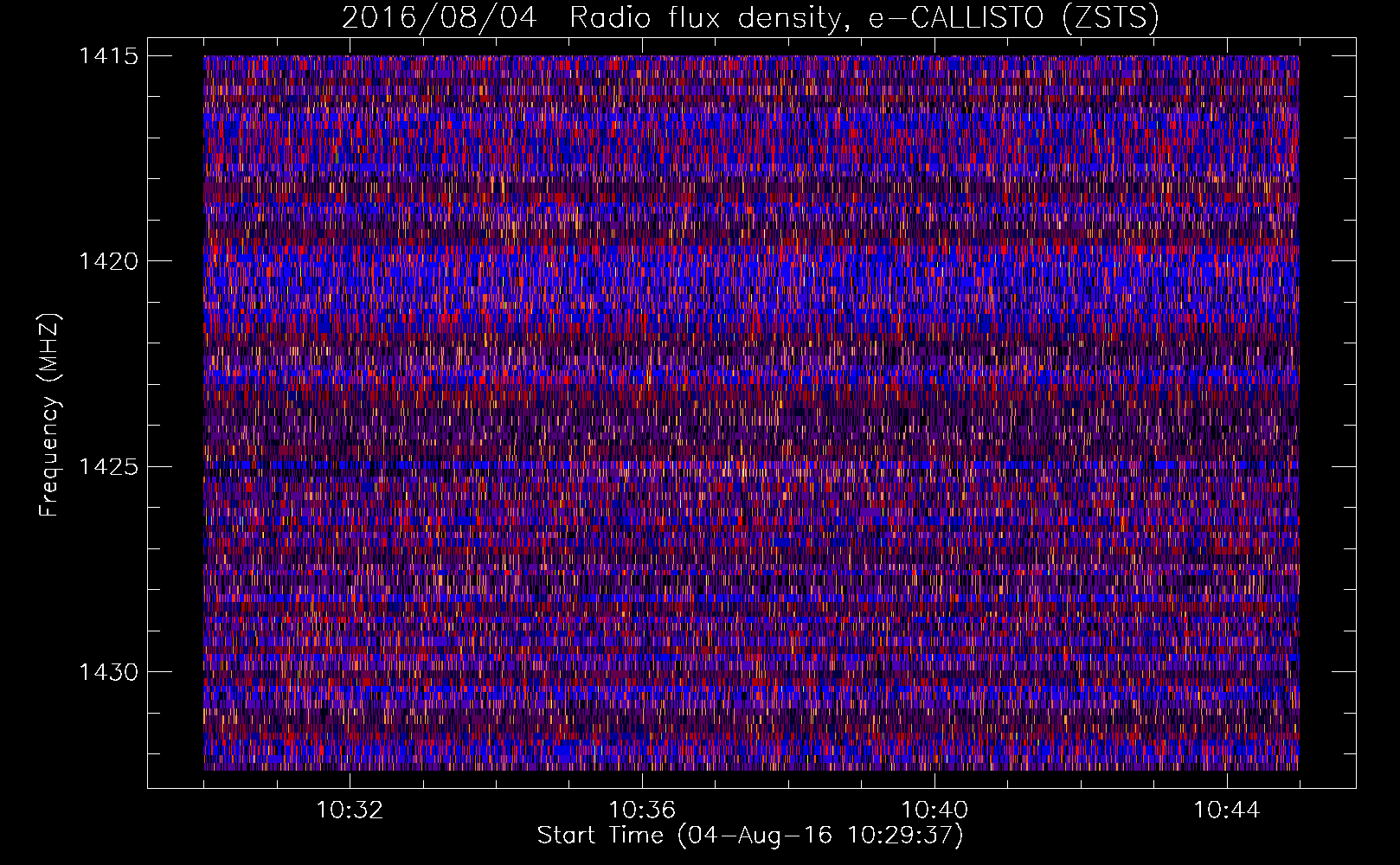Click the date '2016/08/04' in the title
Screen dimensions: 1400x865
[438, 17]
